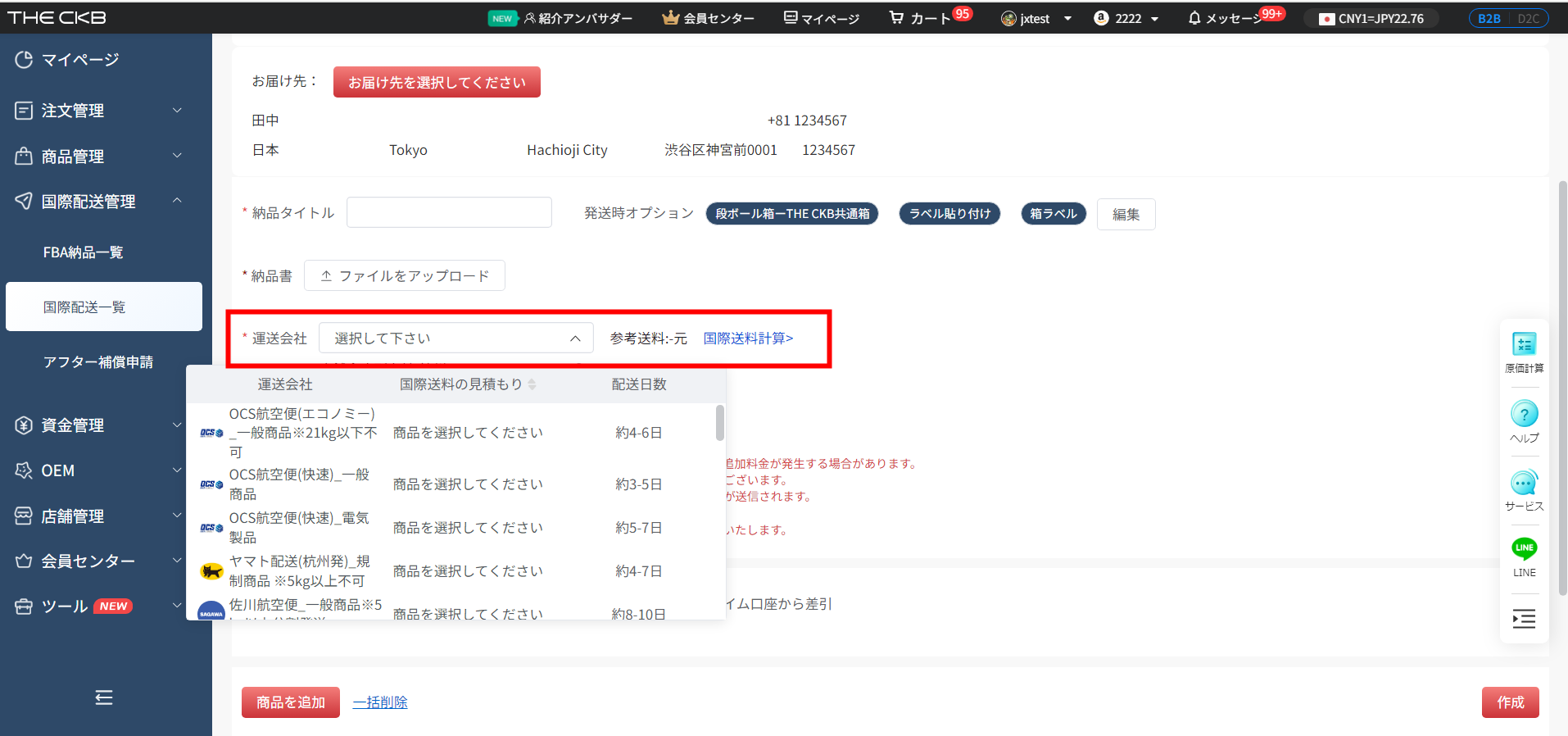Open ヘルプ help icon
Image resolution: width=1568 pixels, height=736 pixels.
(x=1524, y=422)
